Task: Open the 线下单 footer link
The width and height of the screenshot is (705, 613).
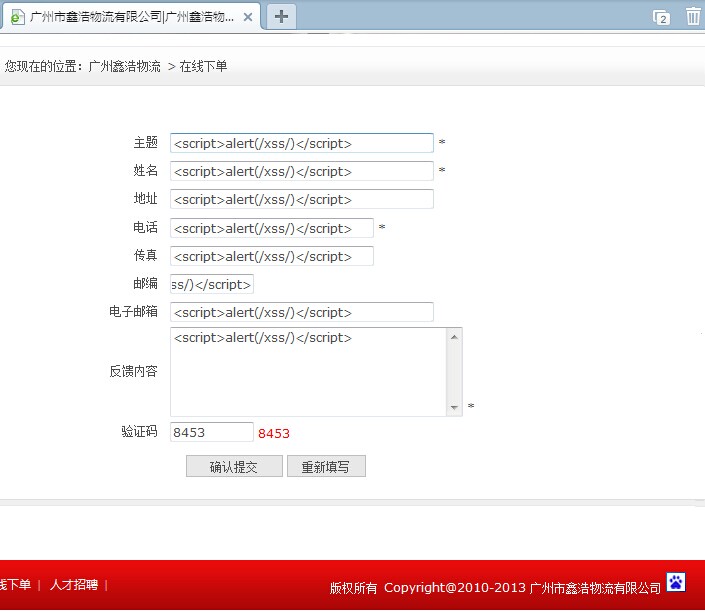Action: click(15, 585)
